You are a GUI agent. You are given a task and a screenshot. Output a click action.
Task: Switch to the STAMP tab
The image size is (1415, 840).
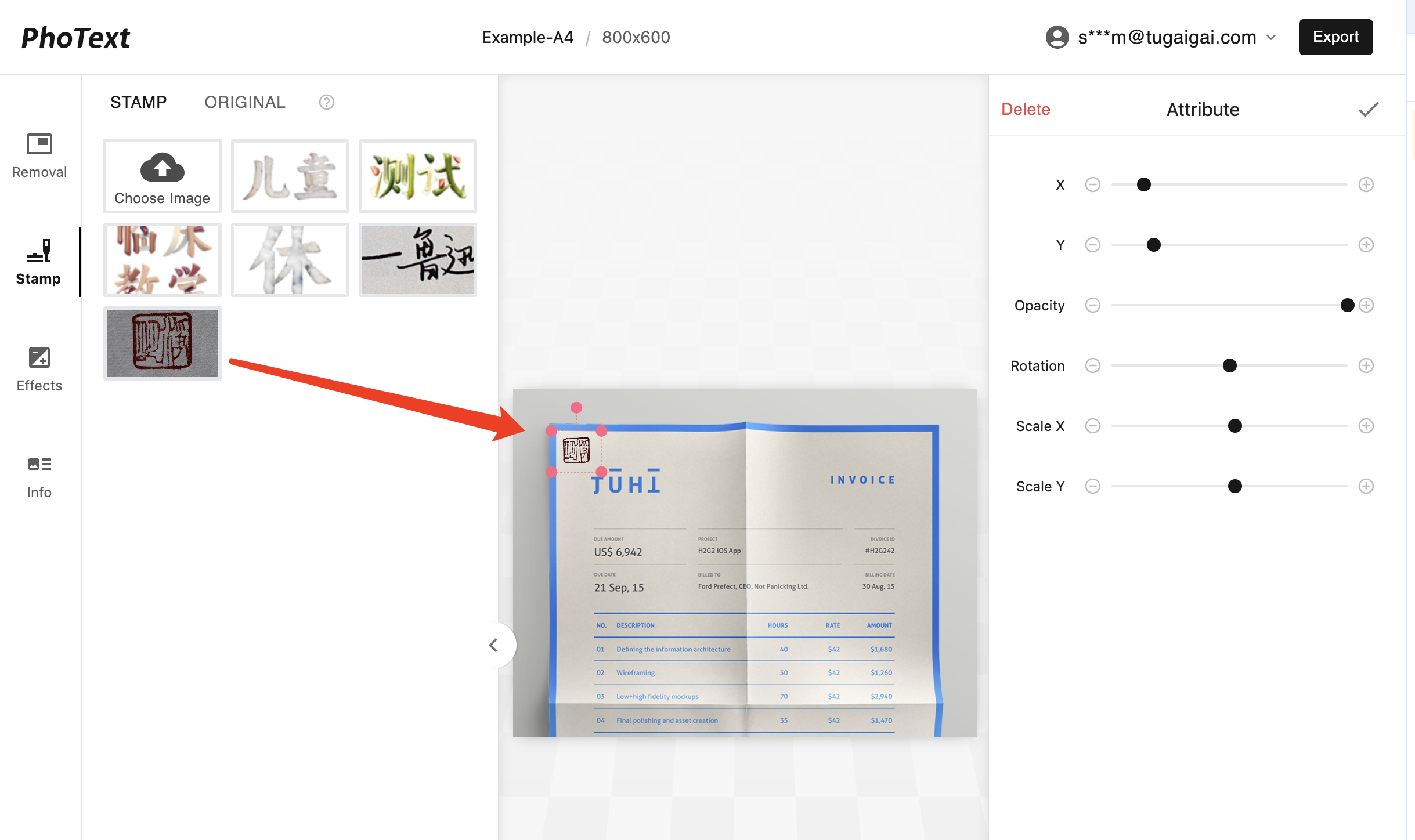click(138, 102)
